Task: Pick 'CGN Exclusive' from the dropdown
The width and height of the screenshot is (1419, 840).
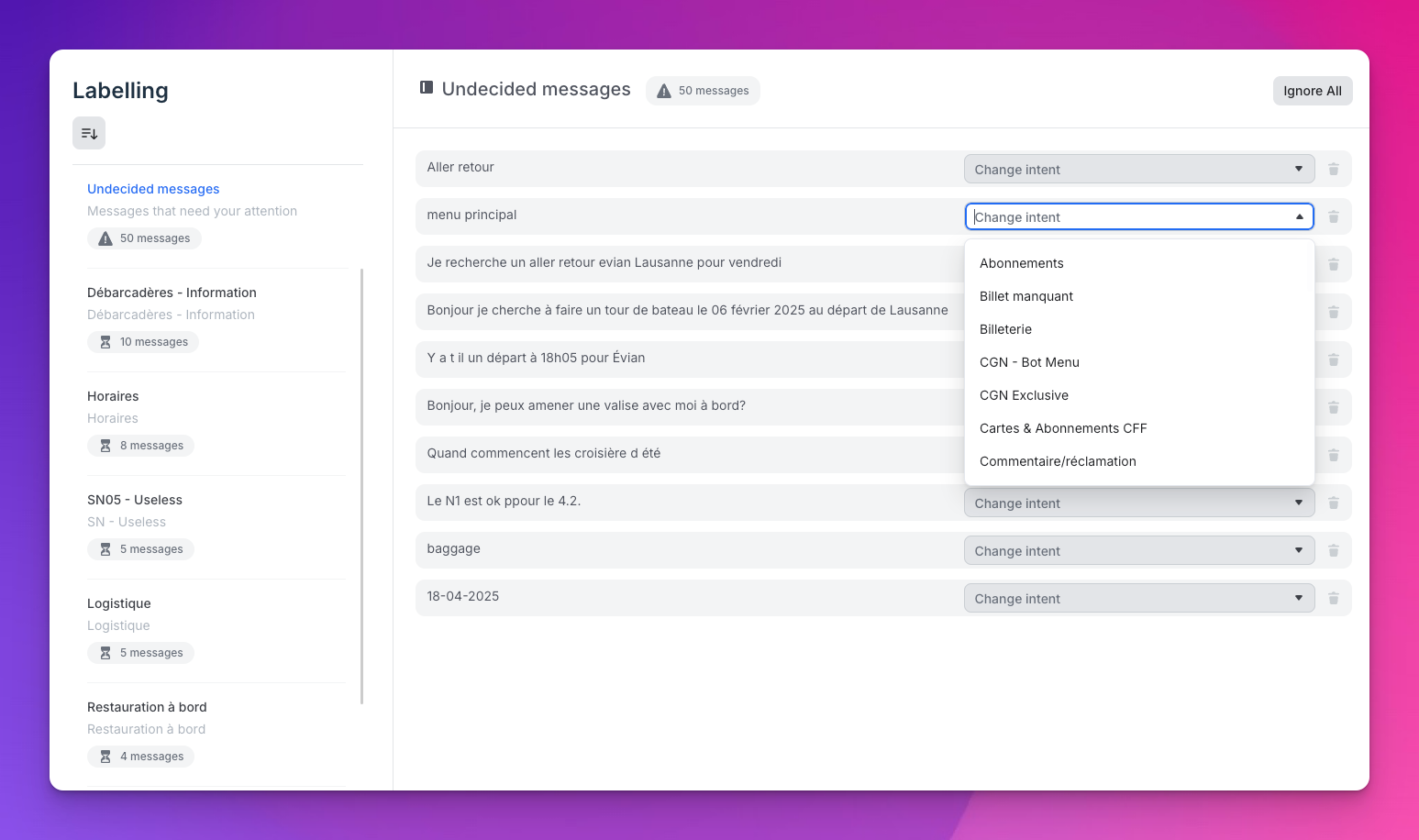Action: [1139, 395]
